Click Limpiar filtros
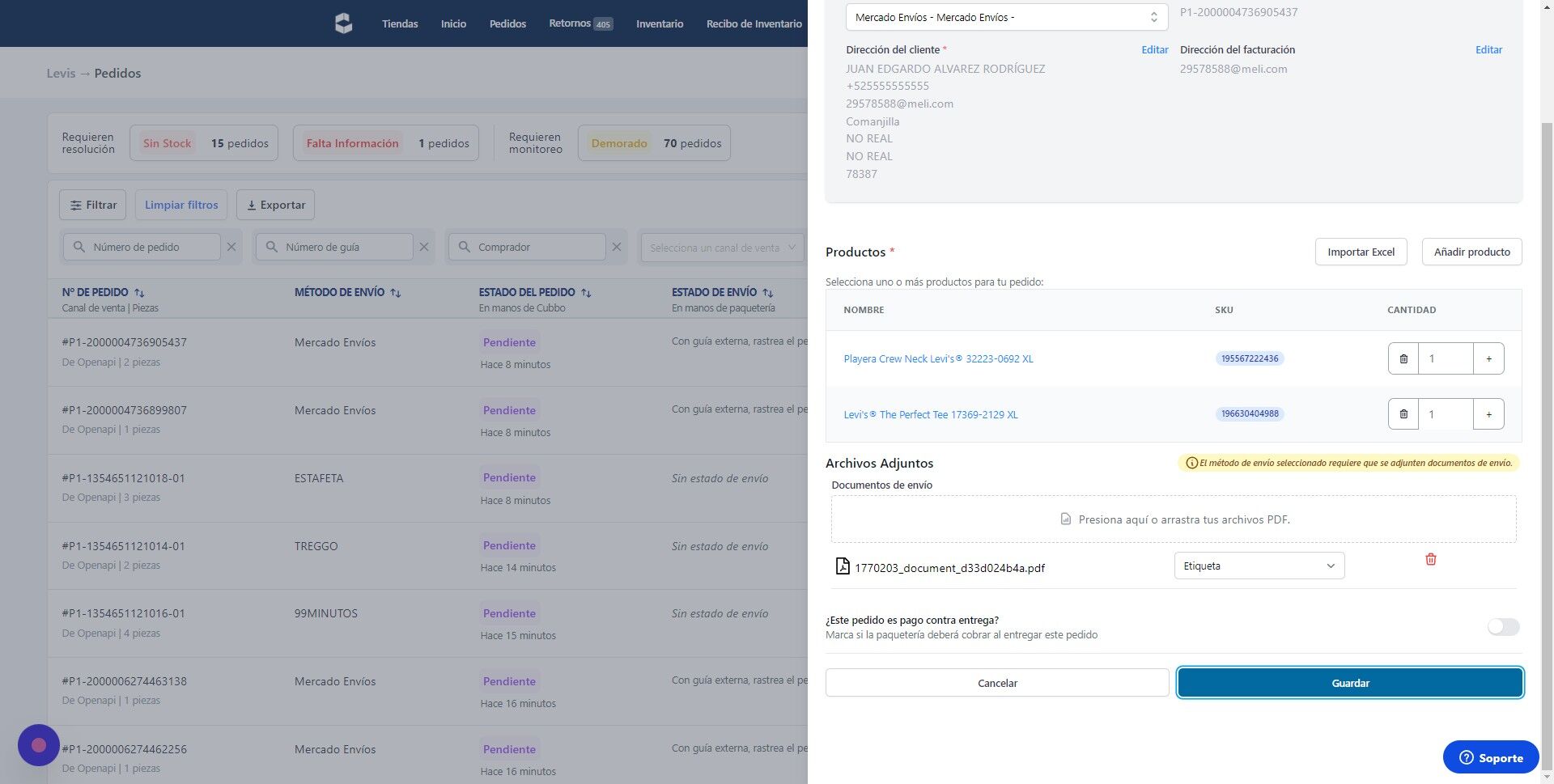Image resolution: width=1554 pixels, height=784 pixels. pos(181,205)
